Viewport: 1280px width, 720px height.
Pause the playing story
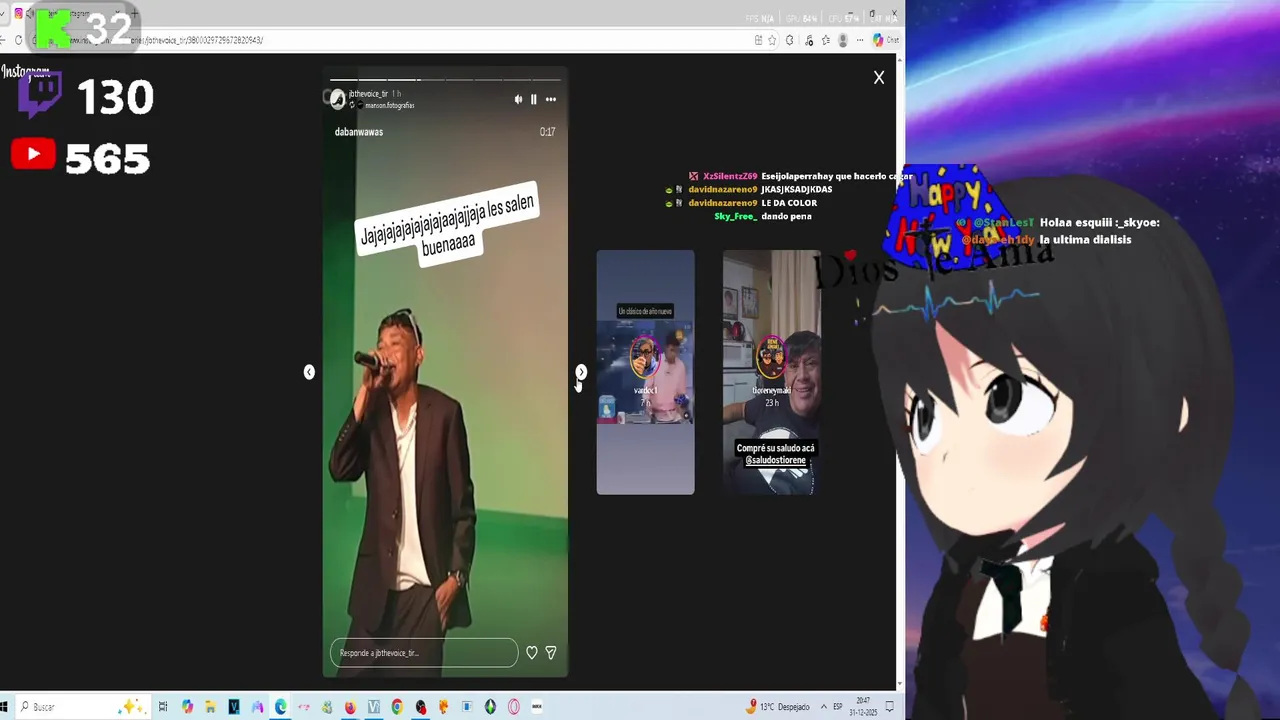pos(533,99)
